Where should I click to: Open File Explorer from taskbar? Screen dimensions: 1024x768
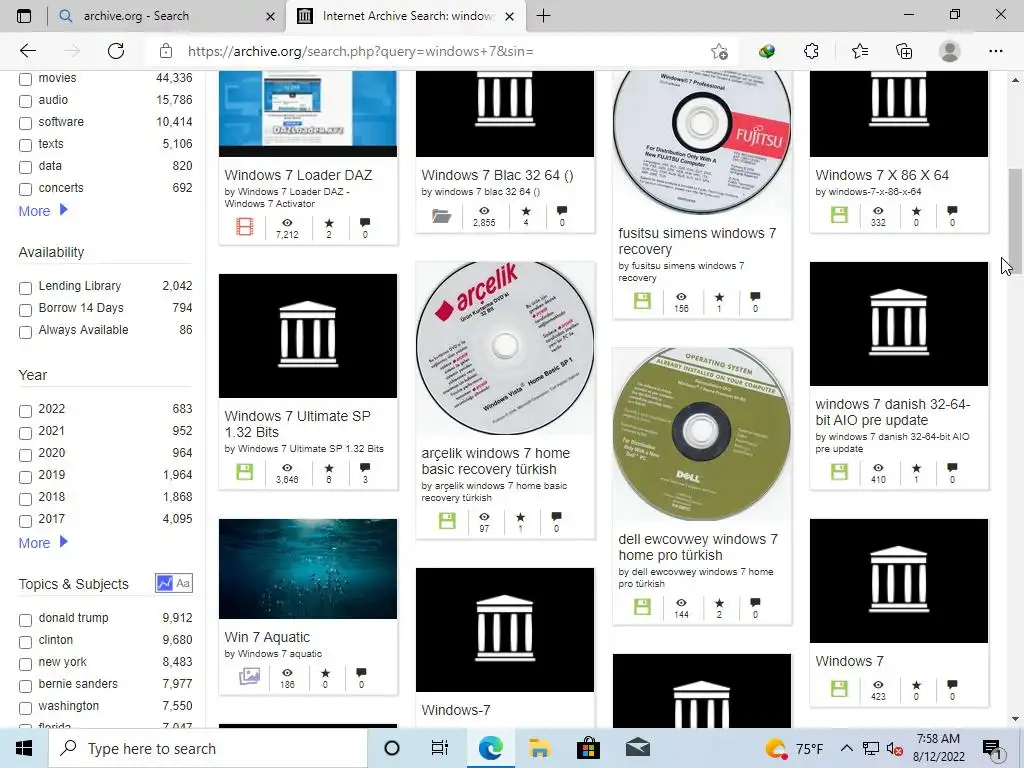539,748
